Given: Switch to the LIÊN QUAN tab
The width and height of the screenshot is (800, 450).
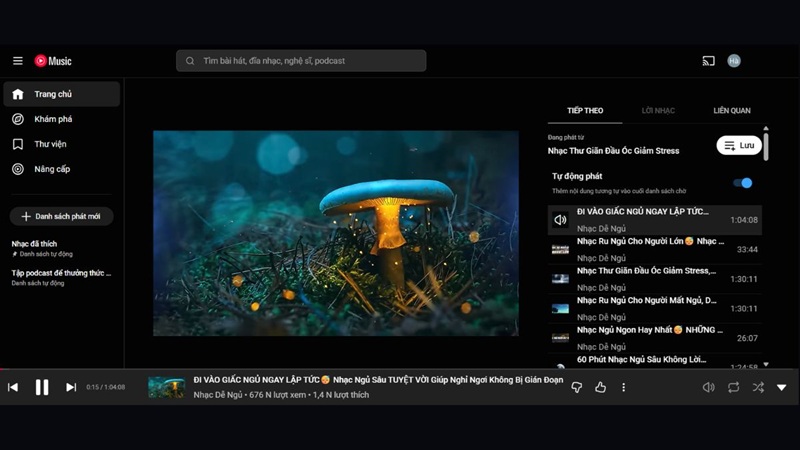Looking at the screenshot, I should click(x=731, y=111).
